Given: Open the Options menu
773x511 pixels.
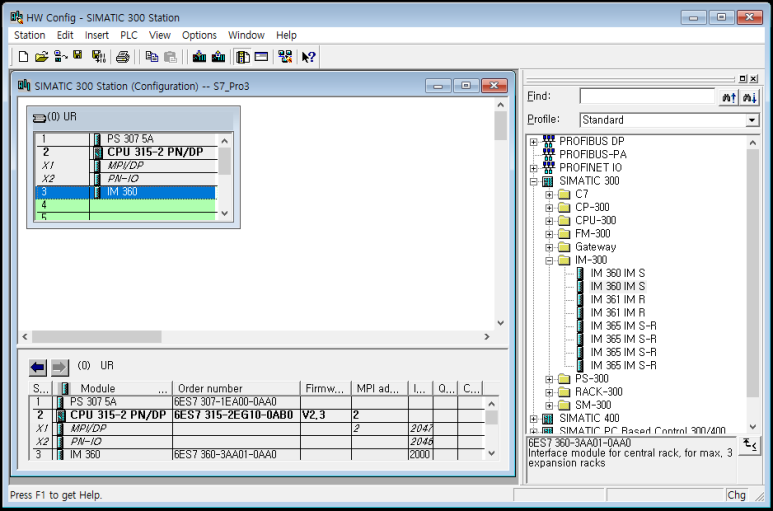Looking at the screenshot, I should [199, 35].
